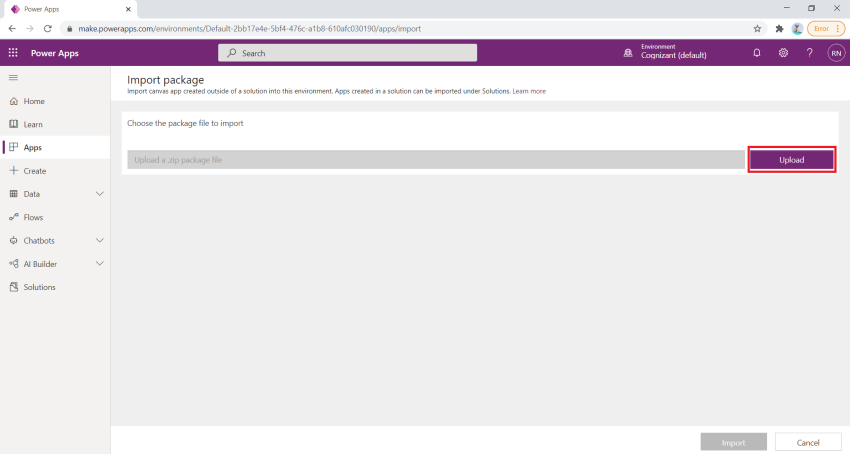Minimize the browser window
The width and height of the screenshot is (850, 454).
[787, 8]
